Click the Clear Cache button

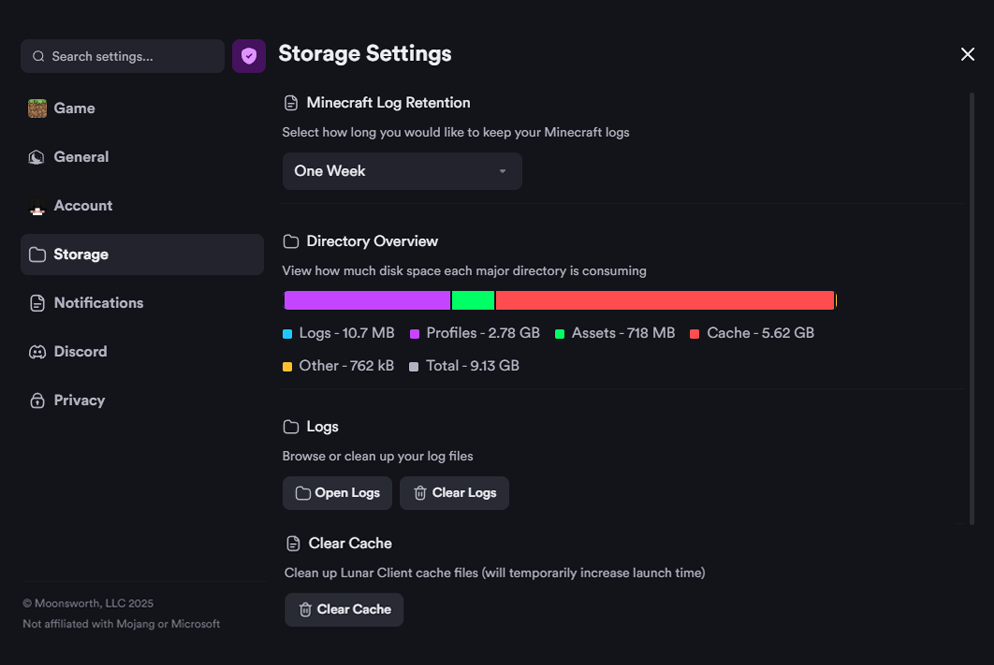pyautogui.click(x=344, y=610)
